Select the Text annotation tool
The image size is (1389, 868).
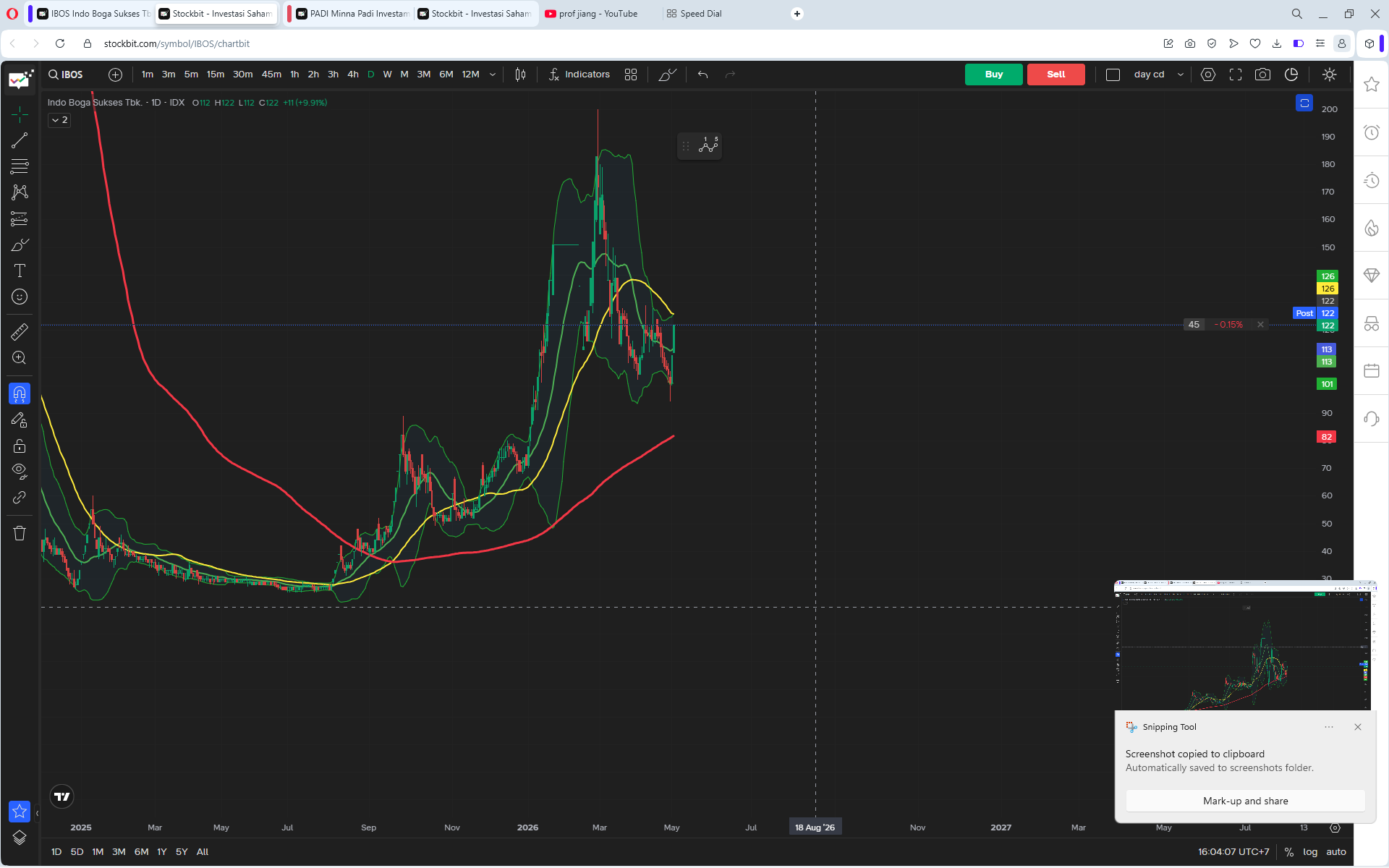(20, 271)
